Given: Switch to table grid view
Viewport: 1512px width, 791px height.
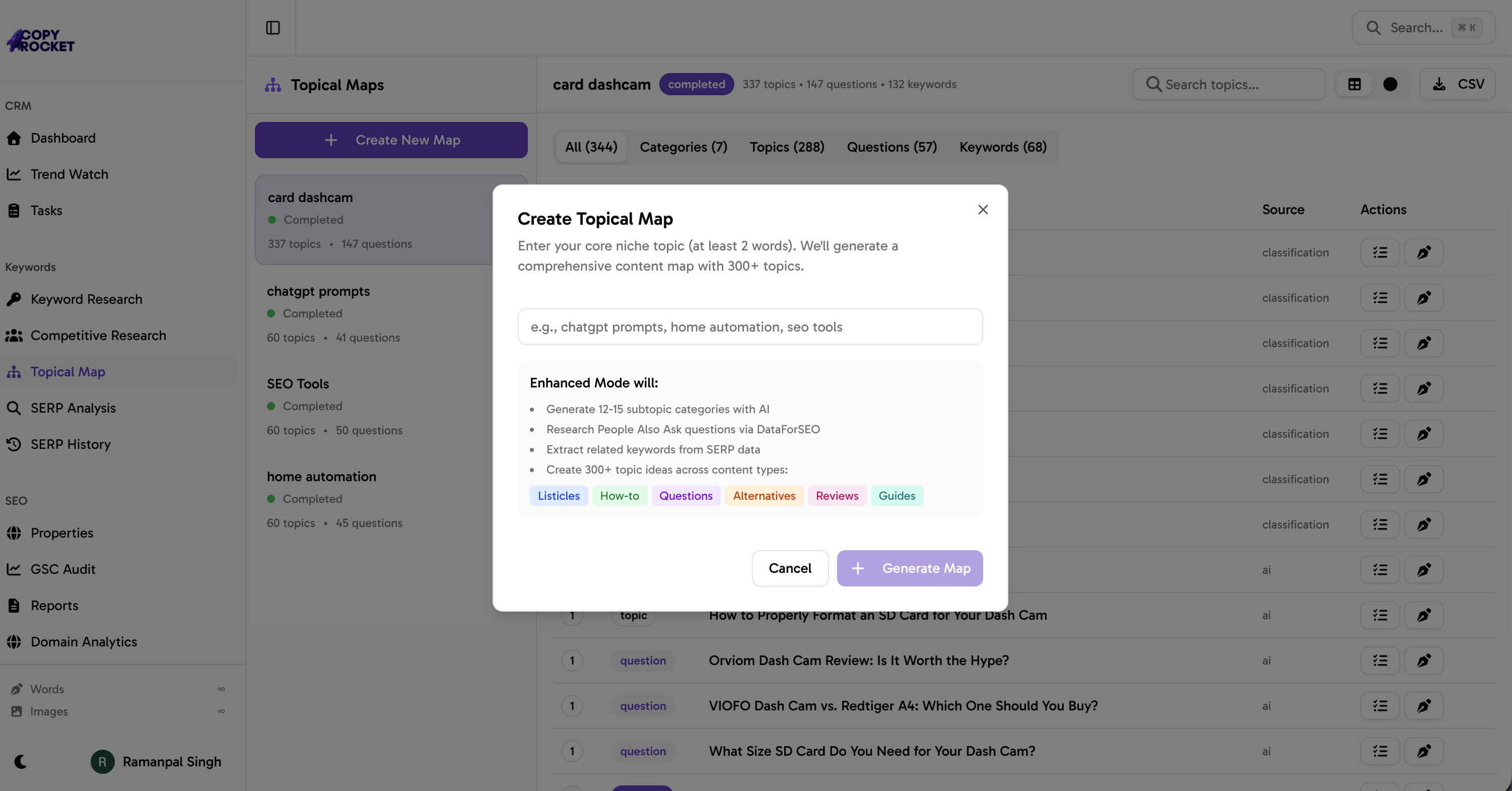Looking at the screenshot, I should 1354,85.
